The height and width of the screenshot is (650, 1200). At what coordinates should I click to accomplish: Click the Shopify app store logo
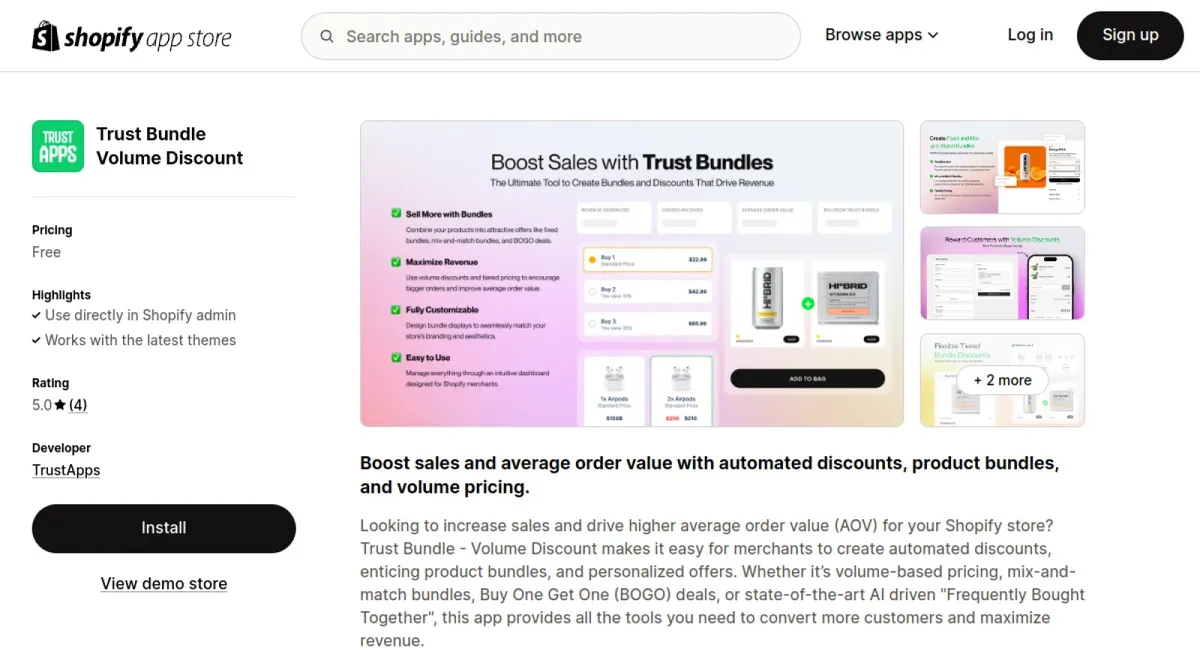point(130,35)
